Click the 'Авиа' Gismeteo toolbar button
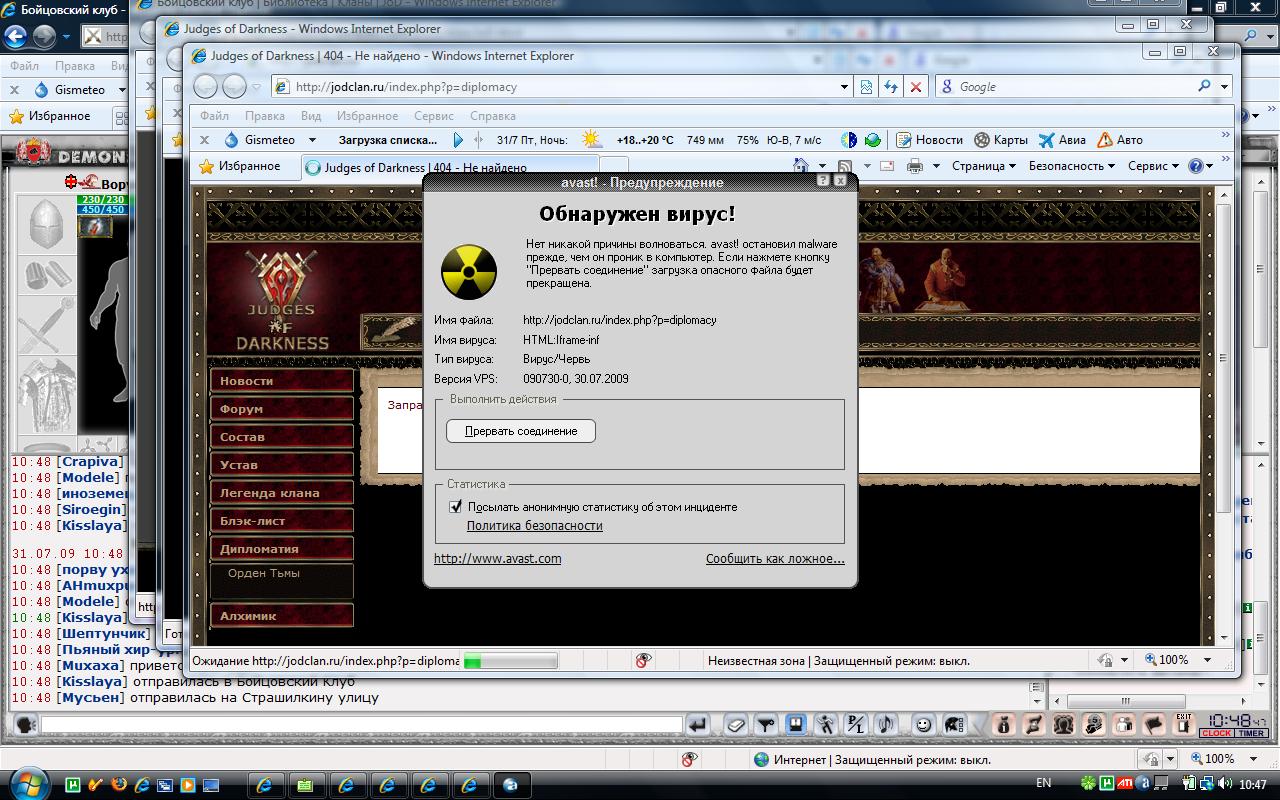The height and width of the screenshot is (800, 1280). [x=1062, y=140]
